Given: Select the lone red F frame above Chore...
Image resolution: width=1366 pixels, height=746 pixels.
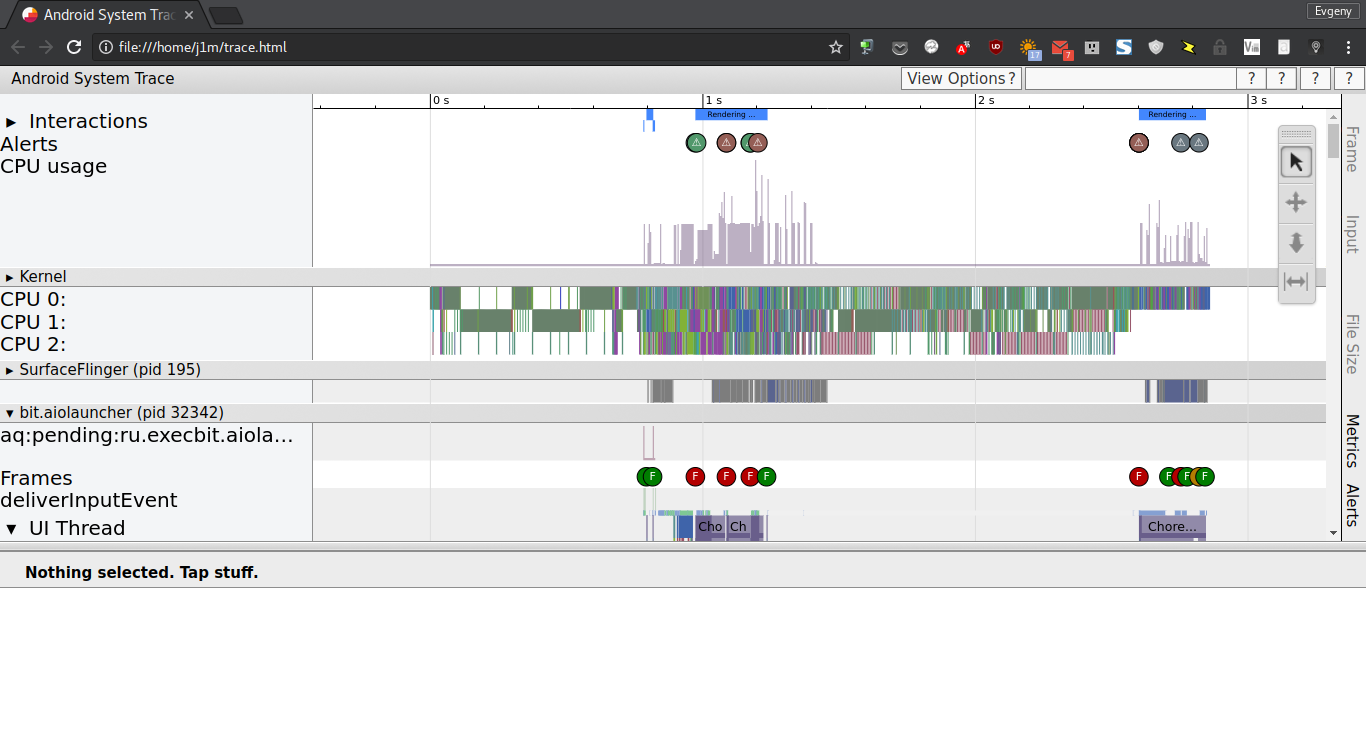Looking at the screenshot, I should click(x=1138, y=477).
